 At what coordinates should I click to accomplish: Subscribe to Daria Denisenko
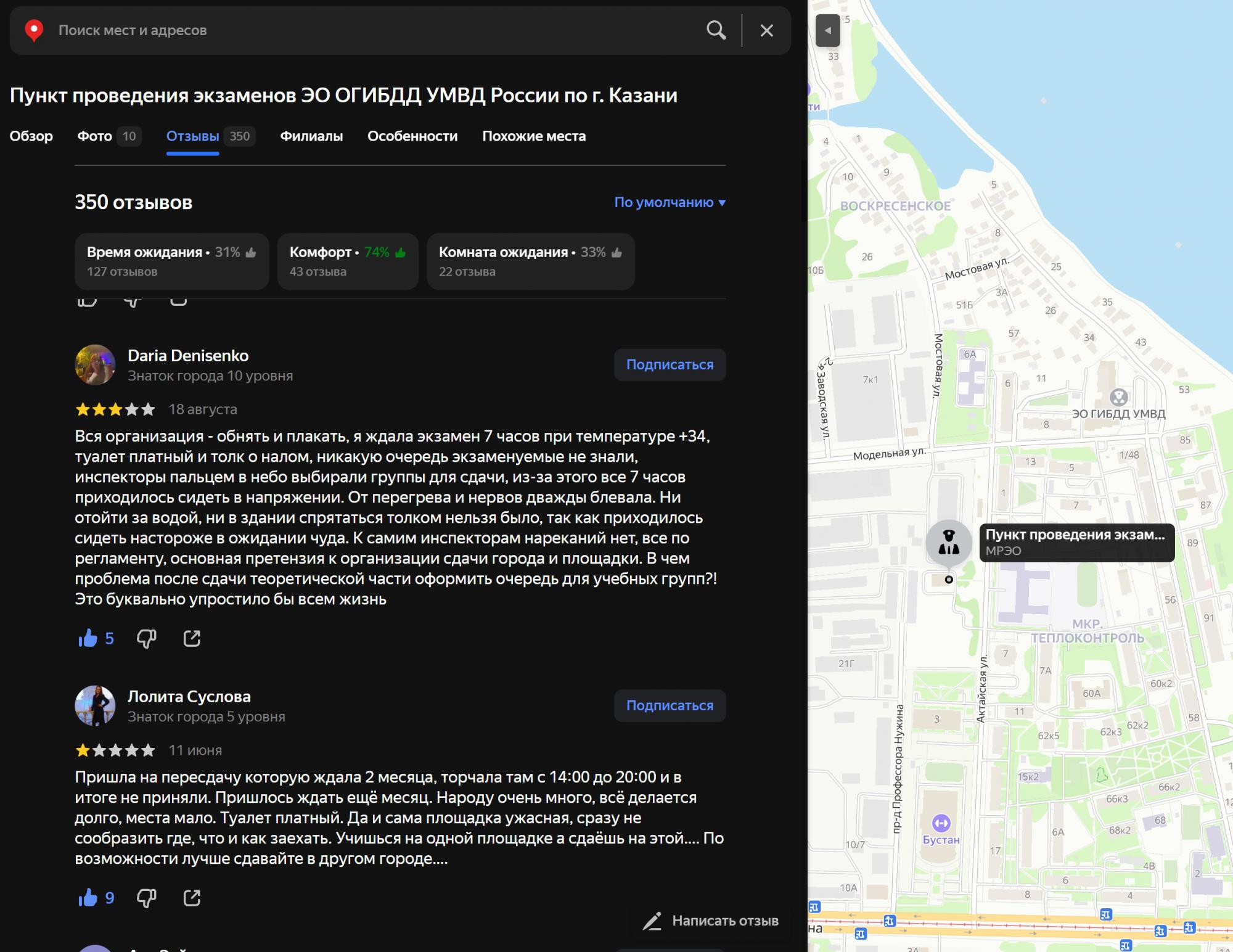(x=670, y=364)
